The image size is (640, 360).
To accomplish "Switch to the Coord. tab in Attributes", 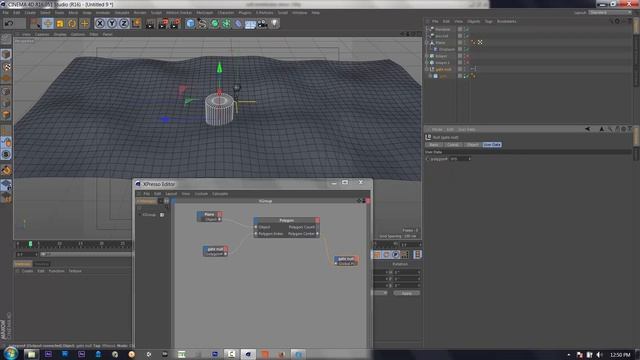I will coord(453,144).
